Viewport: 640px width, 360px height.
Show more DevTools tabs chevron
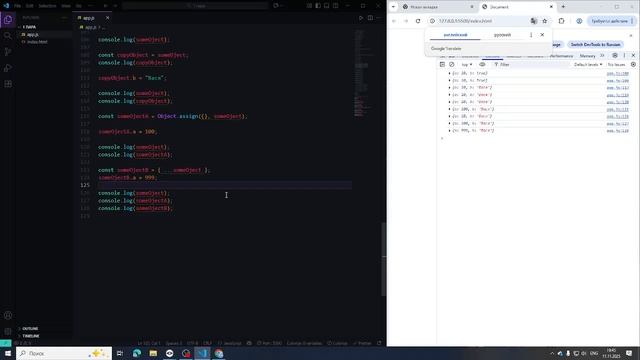tap(602, 56)
